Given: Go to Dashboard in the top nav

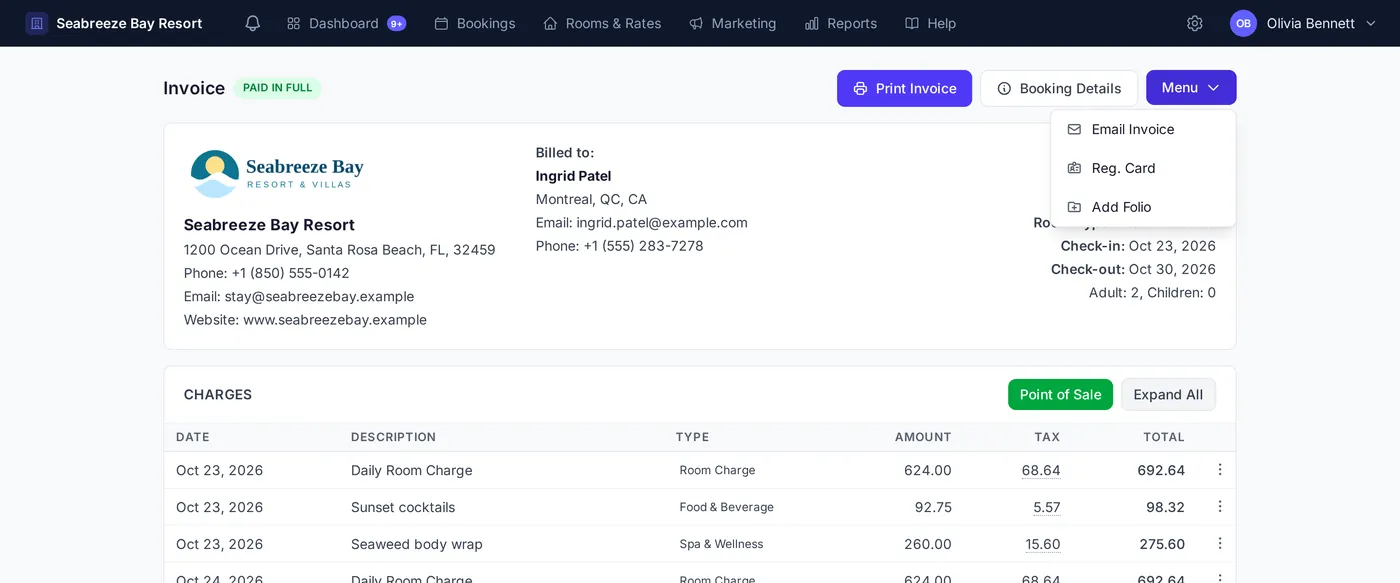Looking at the screenshot, I should click(x=346, y=23).
